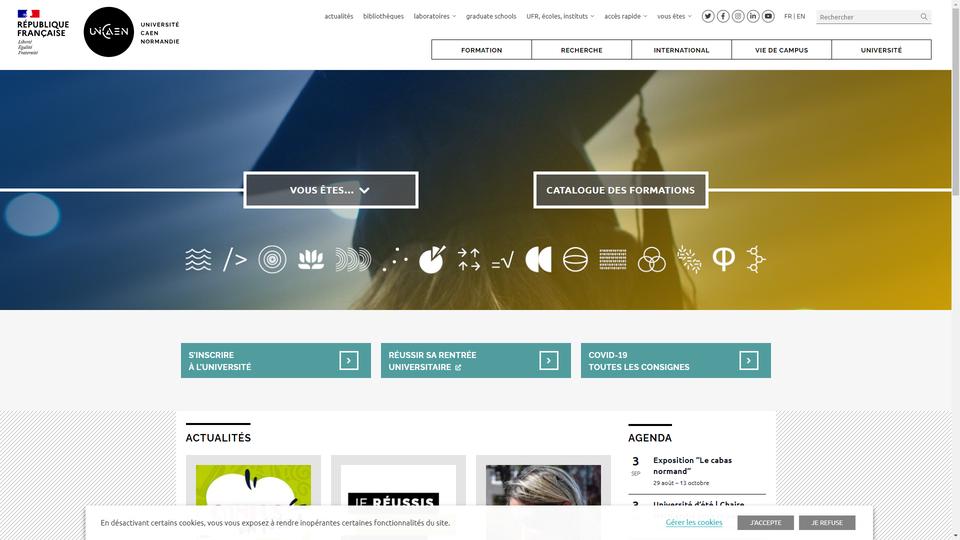
Task: Select the code slash-bracket discipline icon
Action: [234, 260]
